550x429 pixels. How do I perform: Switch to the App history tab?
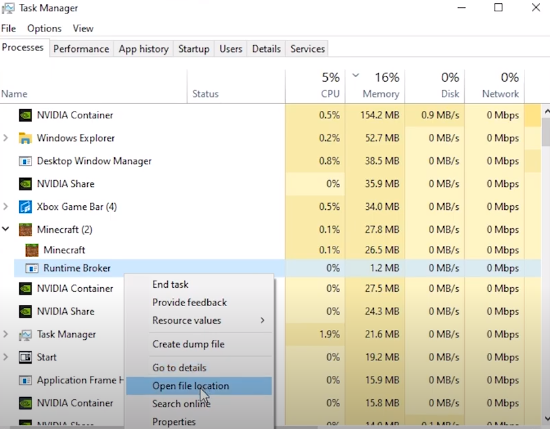pos(144,49)
